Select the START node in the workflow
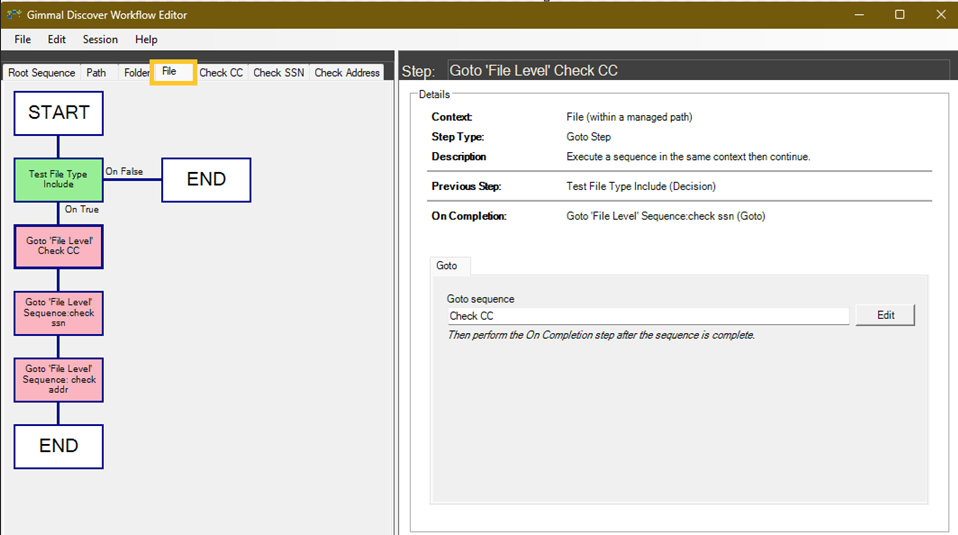Screen dimensions: 958x535 click(x=58, y=113)
